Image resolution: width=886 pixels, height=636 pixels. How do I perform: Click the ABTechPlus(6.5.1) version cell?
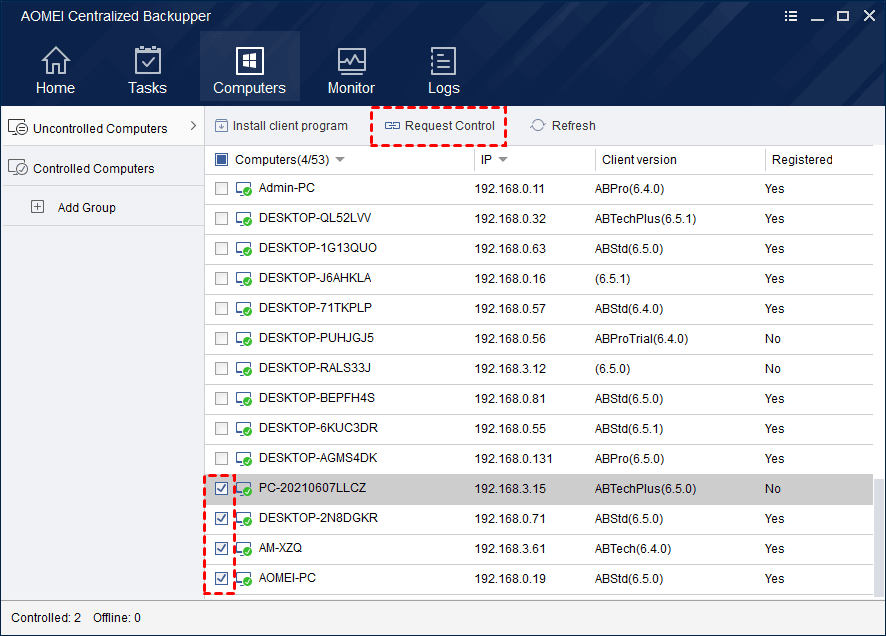[x=645, y=219]
